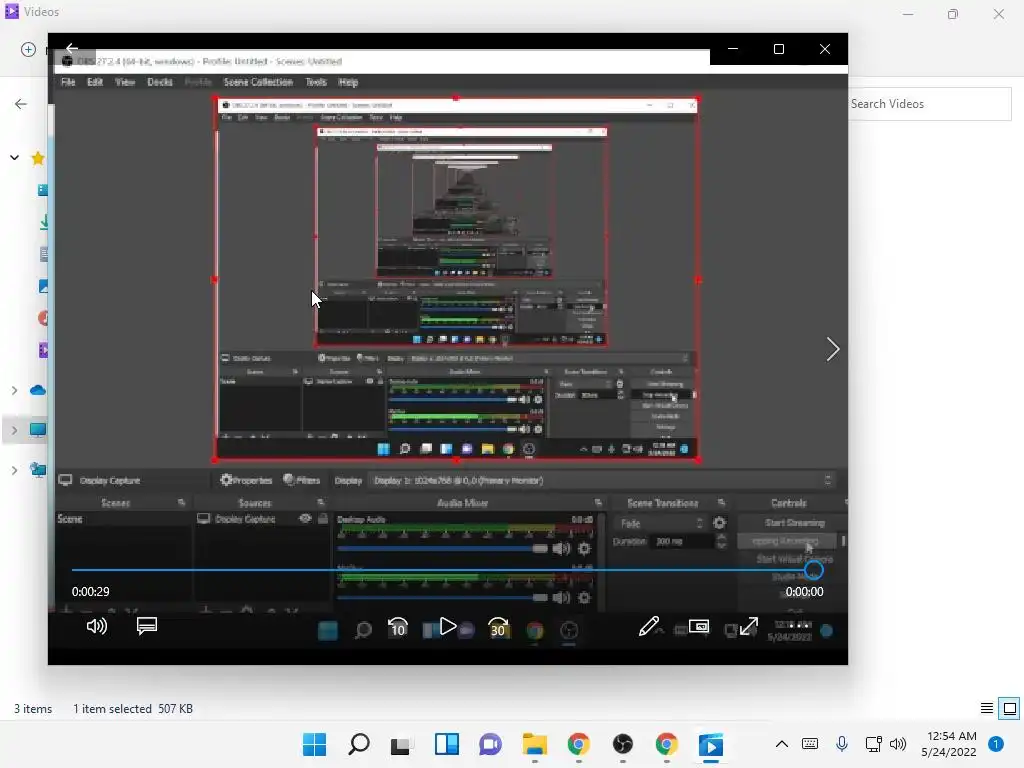The width and height of the screenshot is (1024, 768).
Task: Click the New plus icon in Explorer
Action: click(x=28, y=50)
